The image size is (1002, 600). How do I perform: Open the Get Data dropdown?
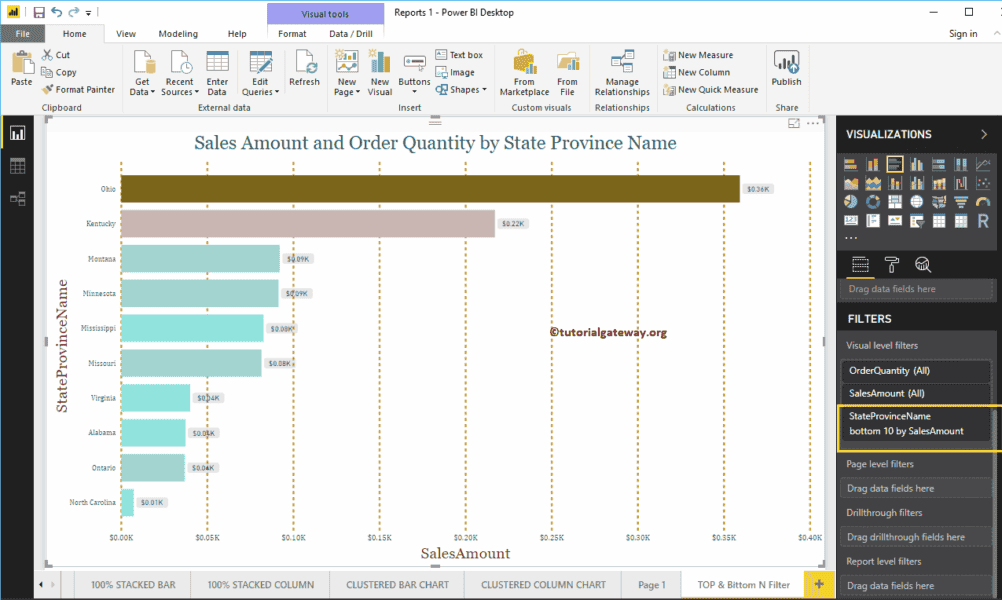point(143,87)
